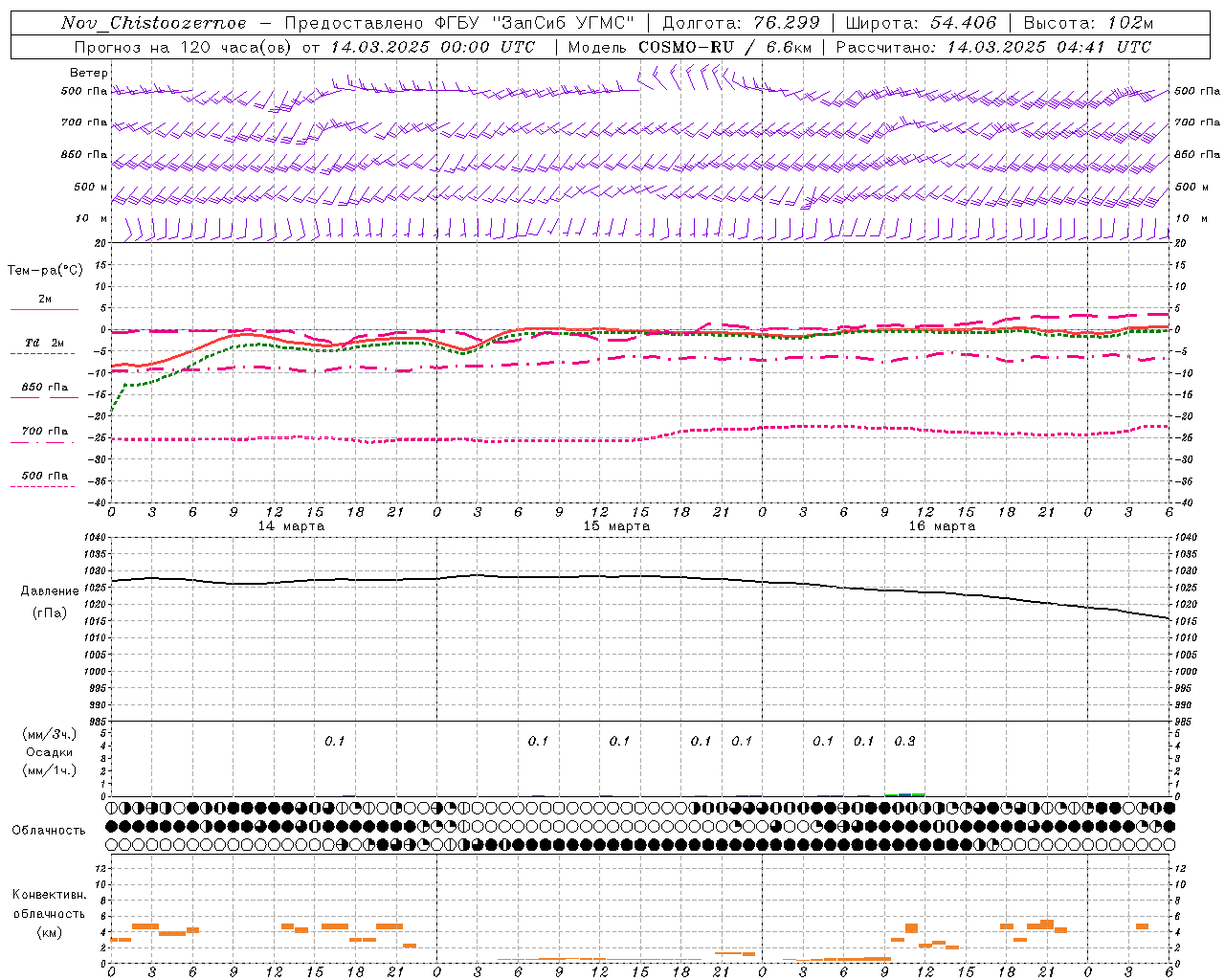
Task: Select the 'Долгота: 76.299' longitude value
Action: [742, 23]
